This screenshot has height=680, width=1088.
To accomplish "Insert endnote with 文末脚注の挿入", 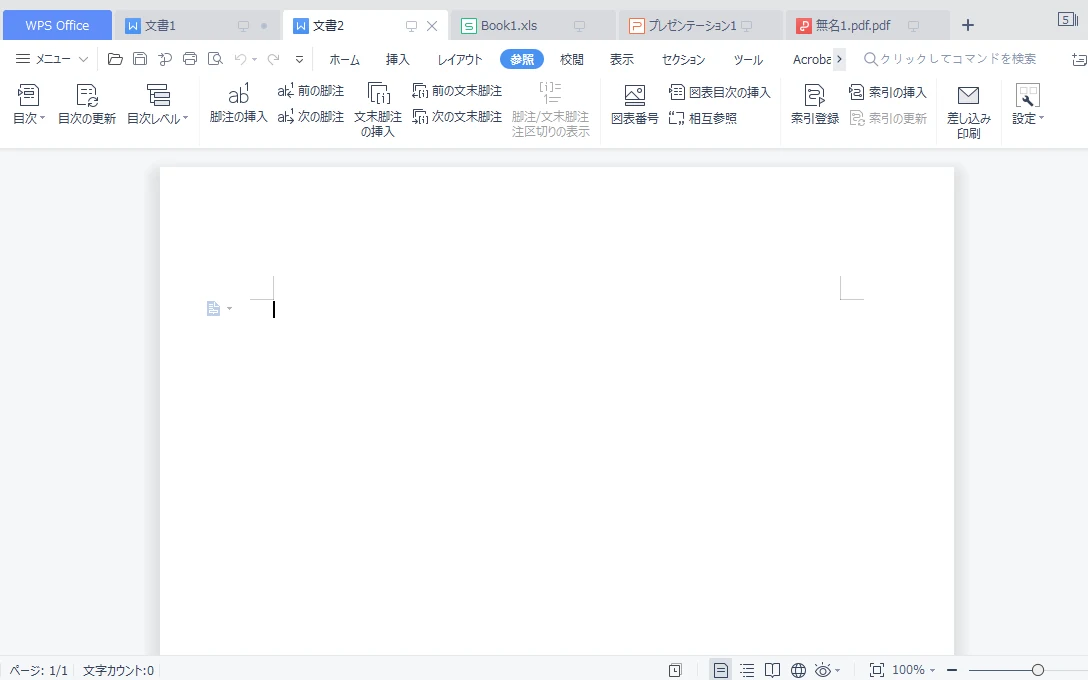I will pyautogui.click(x=377, y=110).
